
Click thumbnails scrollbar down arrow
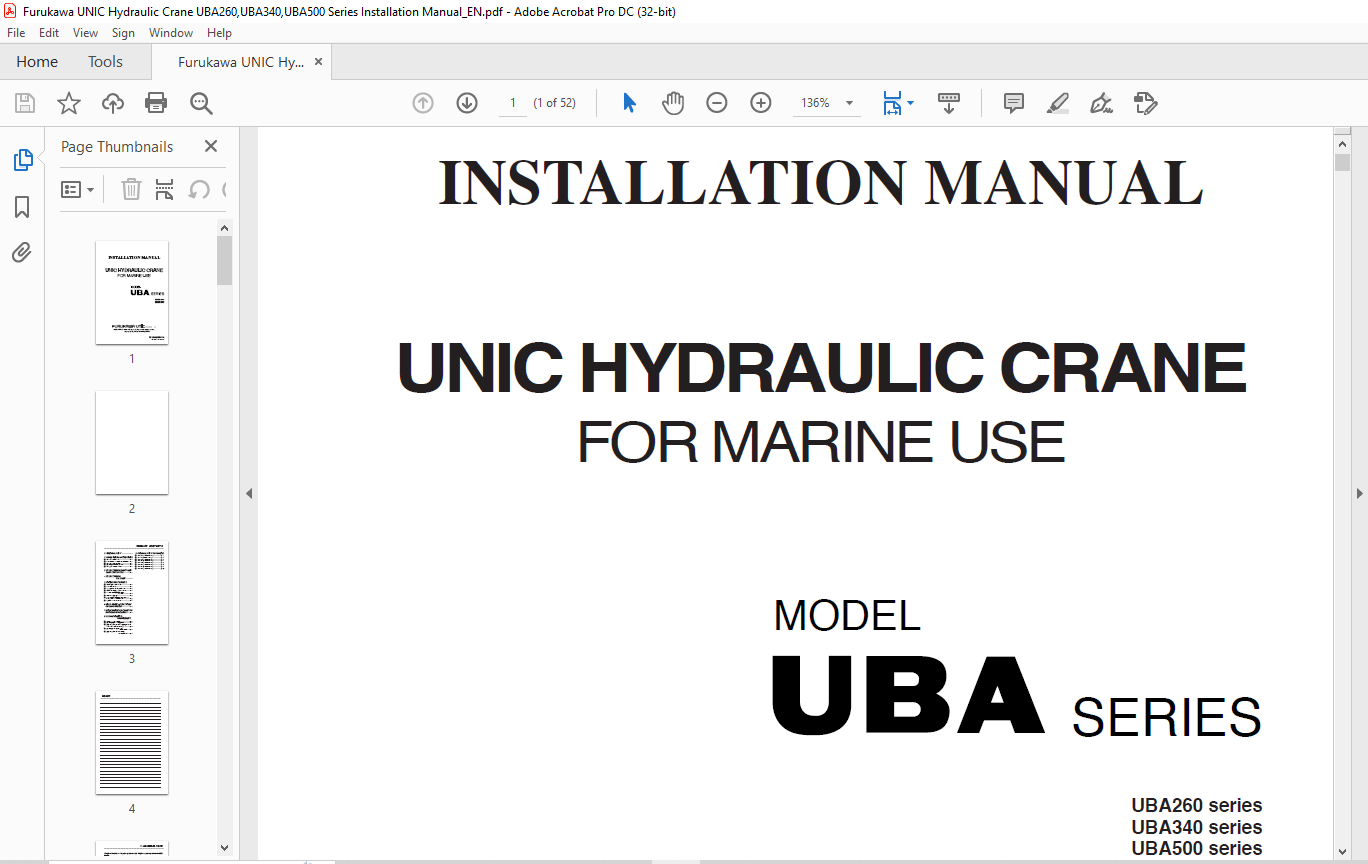[x=225, y=848]
